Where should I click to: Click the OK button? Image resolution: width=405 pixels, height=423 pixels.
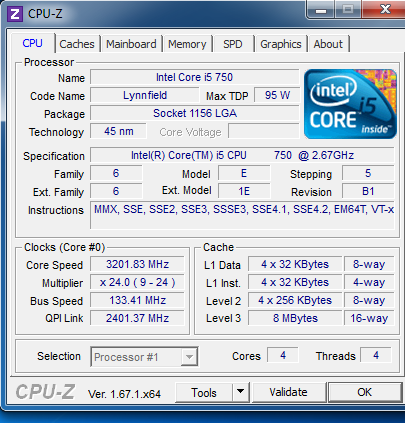coord(365,392)
